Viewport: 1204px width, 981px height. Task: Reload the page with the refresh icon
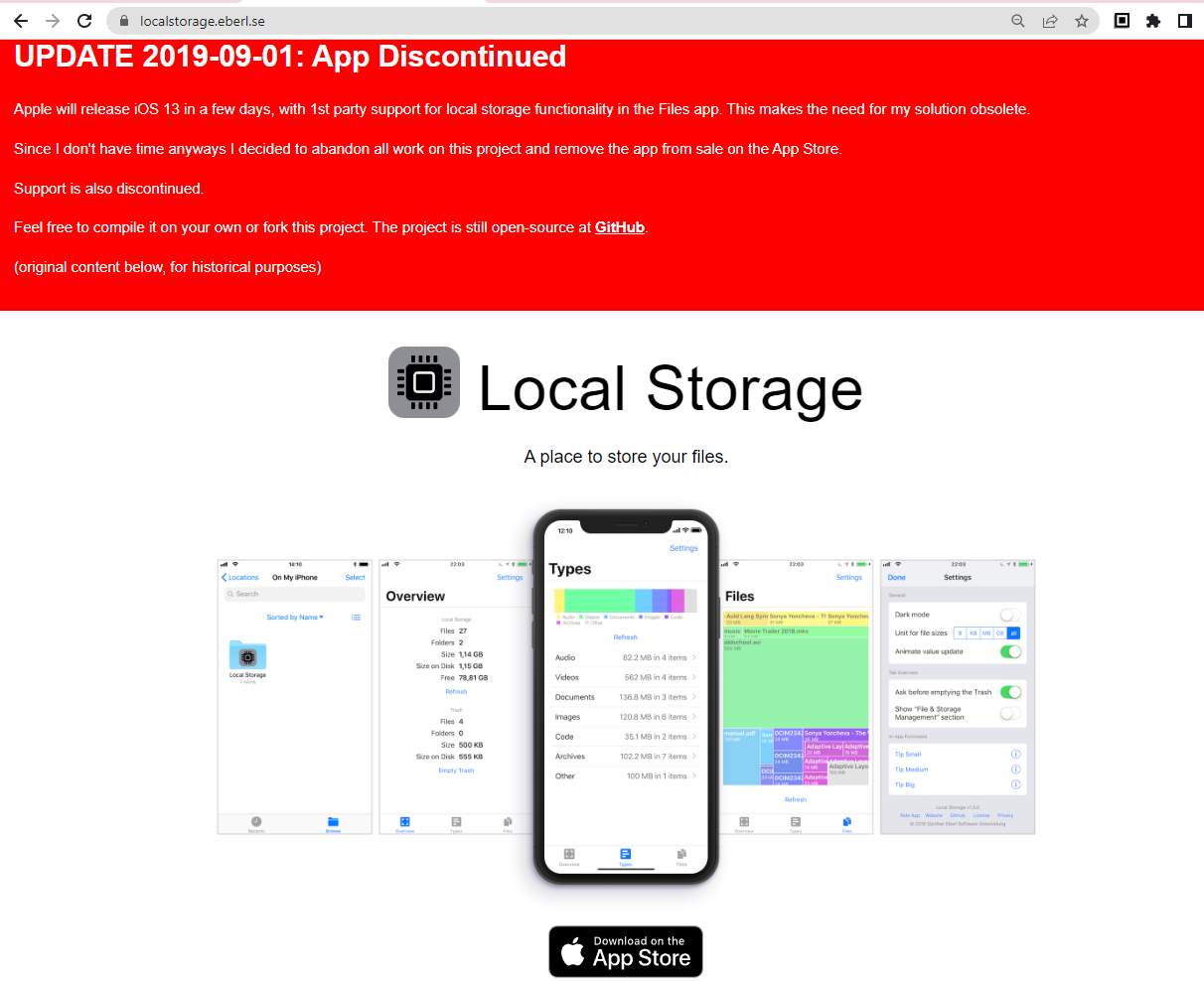click(84, 21)
